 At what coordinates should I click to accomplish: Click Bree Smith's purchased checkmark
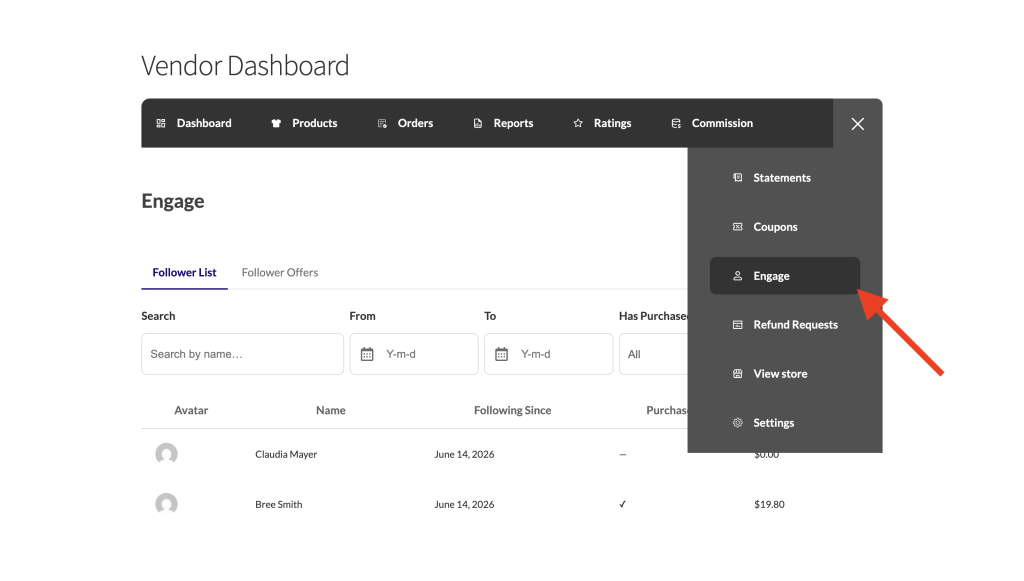tap(622, 505)
